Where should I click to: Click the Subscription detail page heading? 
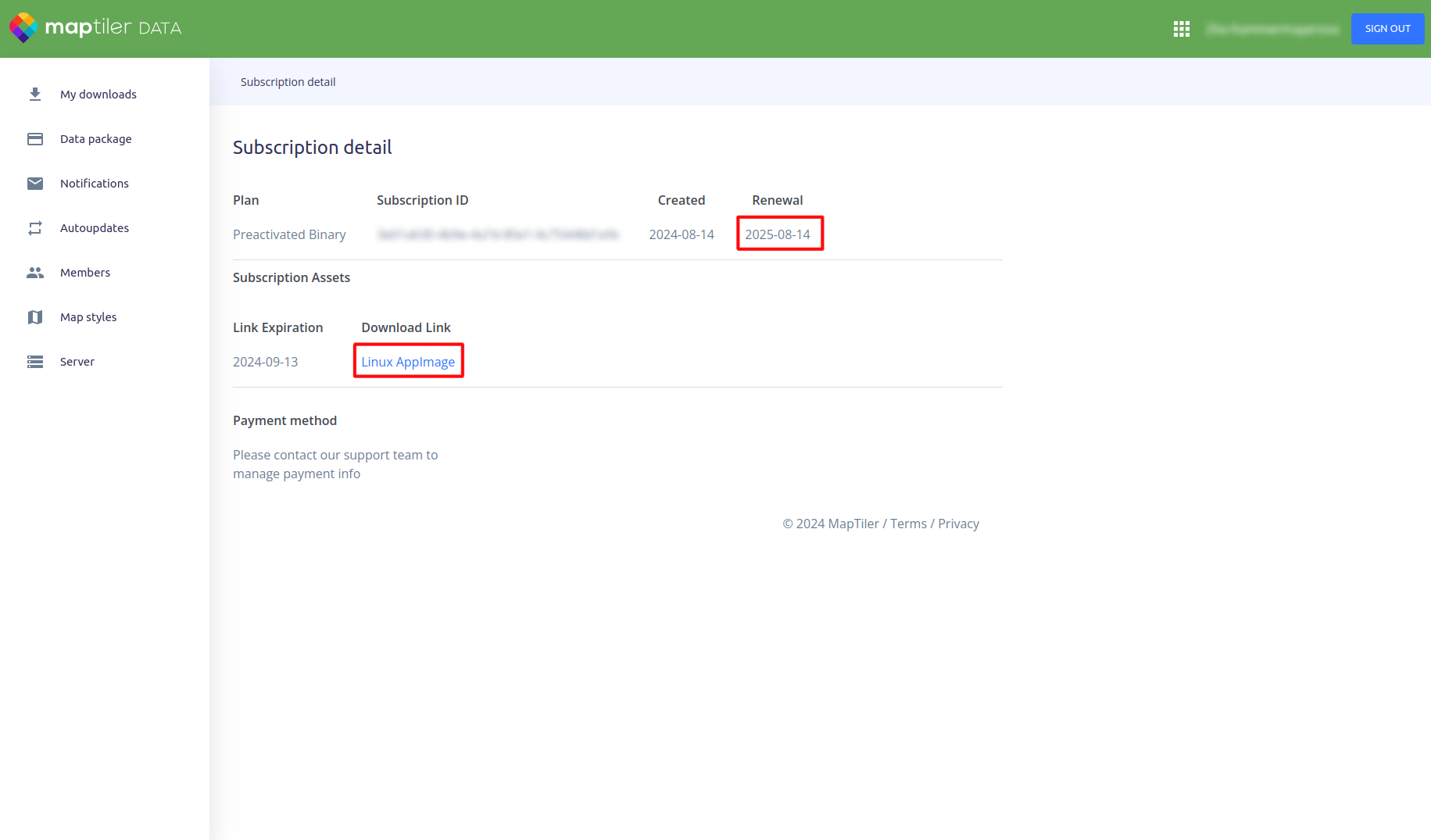pyautogui.click(x=313, y=148)
